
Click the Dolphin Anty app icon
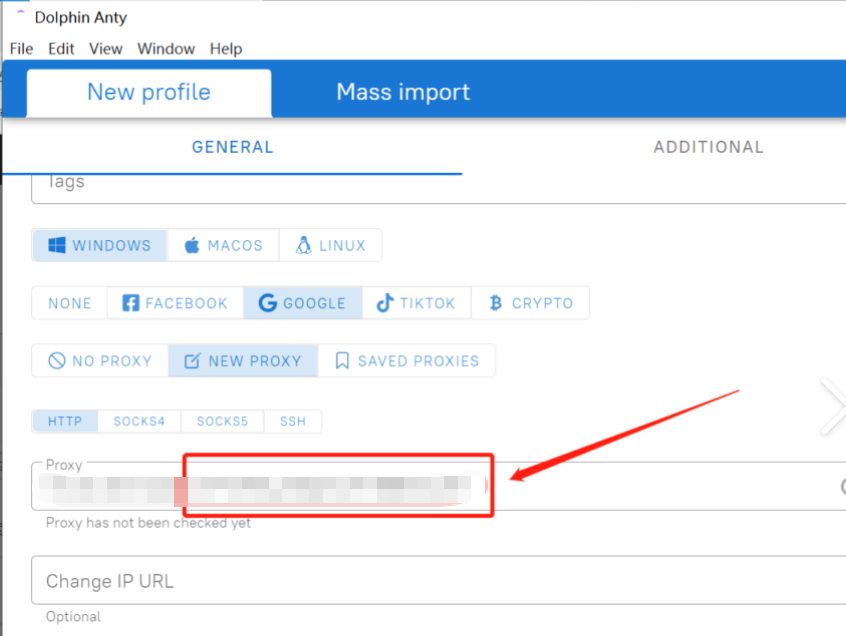21,13
